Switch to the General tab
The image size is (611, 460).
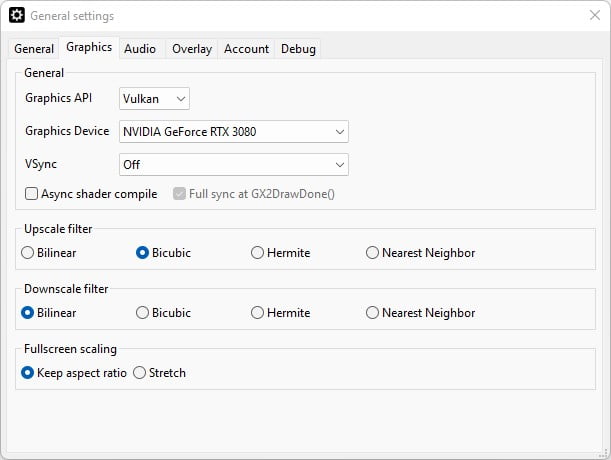coord(34,49)
